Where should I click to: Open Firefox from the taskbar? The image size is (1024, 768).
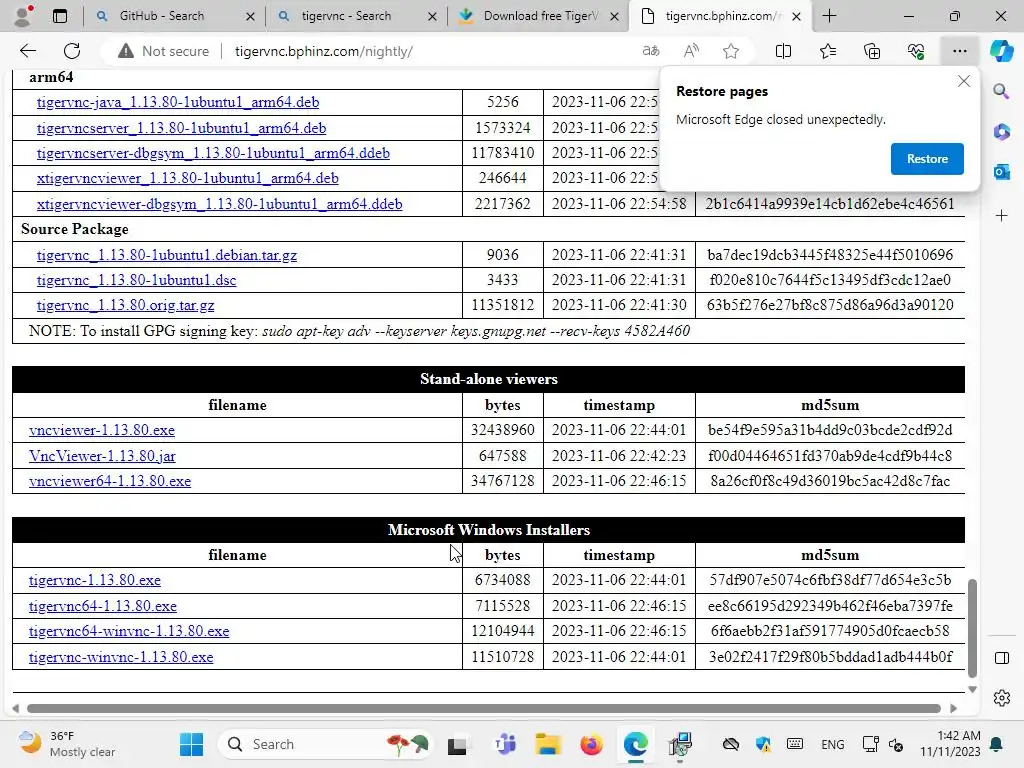(x=591, y=744)
